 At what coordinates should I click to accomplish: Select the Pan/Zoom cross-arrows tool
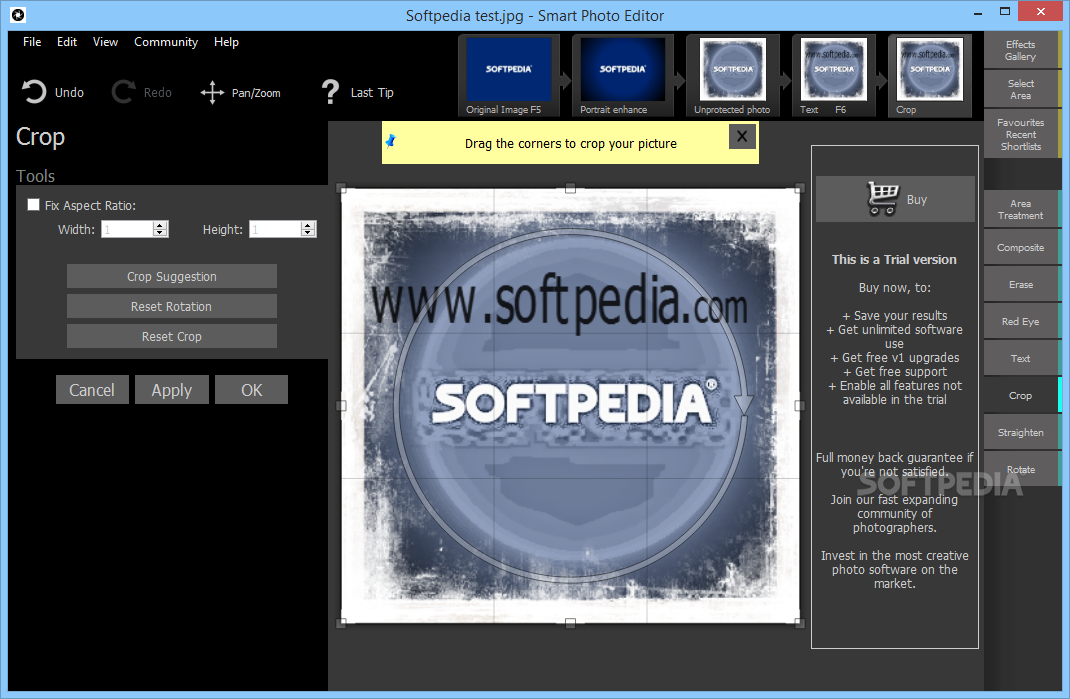coord(212,93)
